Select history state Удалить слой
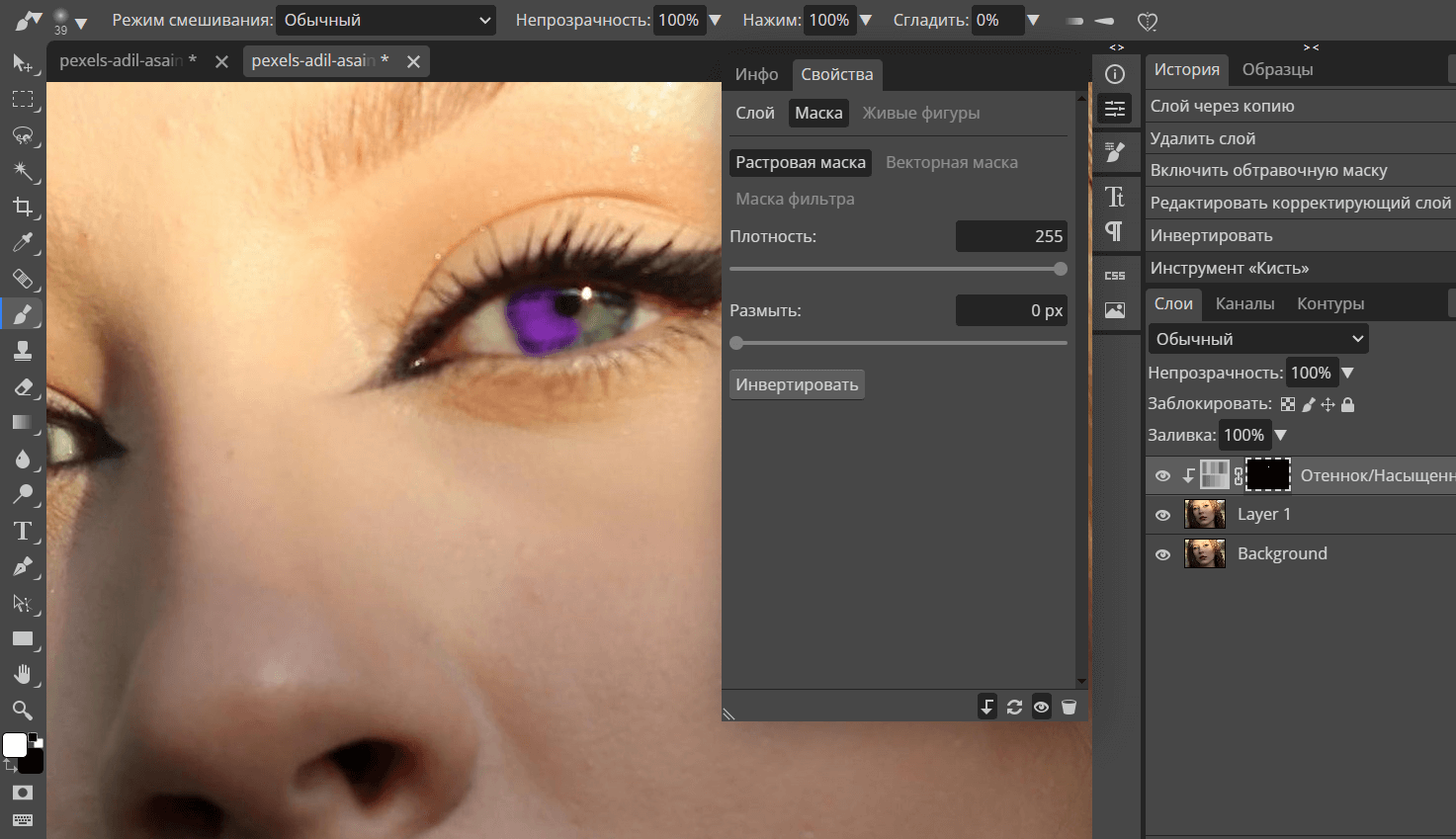 tap(1300, 138)
